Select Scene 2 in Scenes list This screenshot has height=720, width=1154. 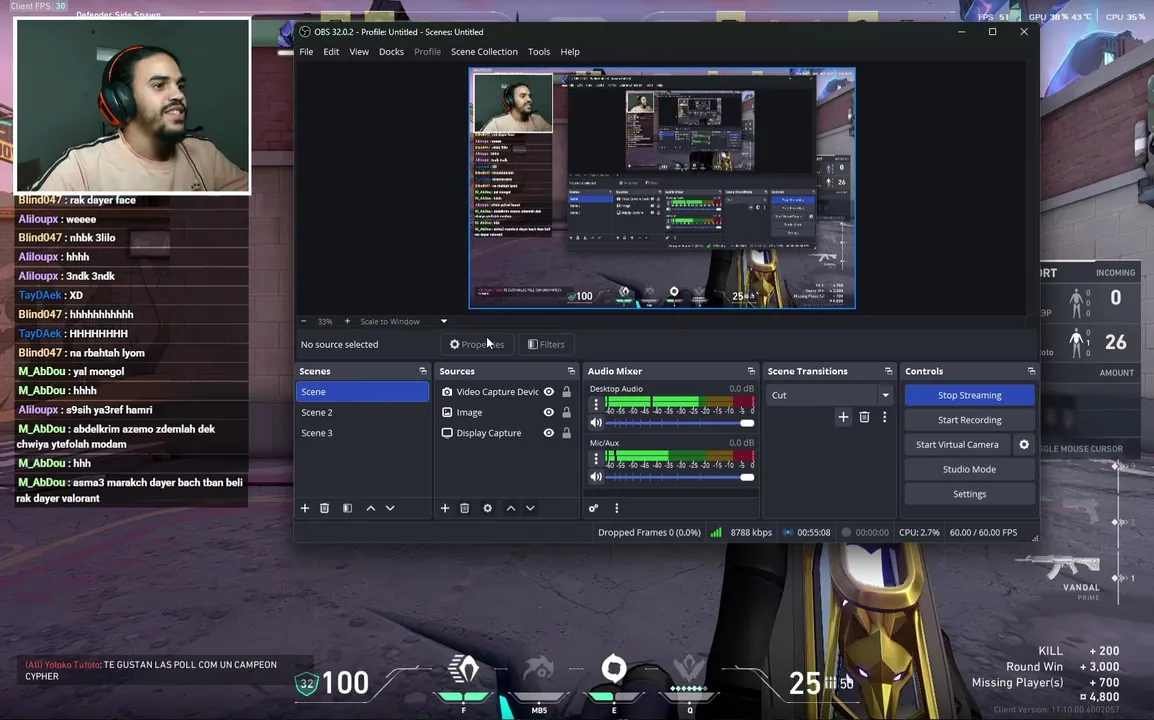pos(362,412)
